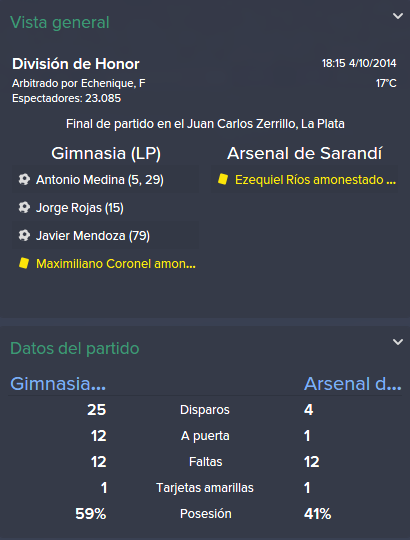Open Arsenal de Sarandí team name in overview
This screenshot has height=540, width=410.
[305, 153]
